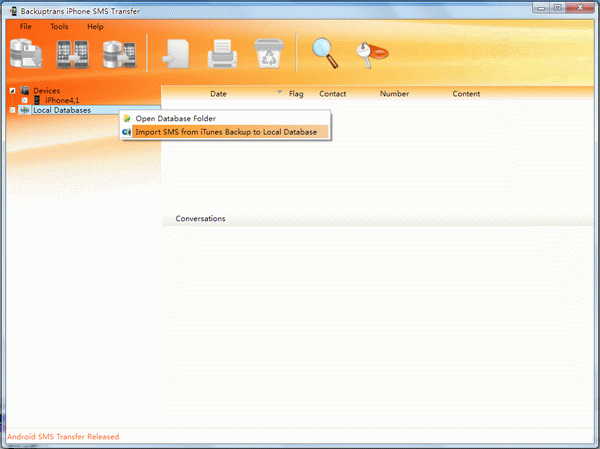Expand the iPhone4,1 device node
Image resolution: width=600 pixels, height=449 pixels.
[x=24, y=100]
